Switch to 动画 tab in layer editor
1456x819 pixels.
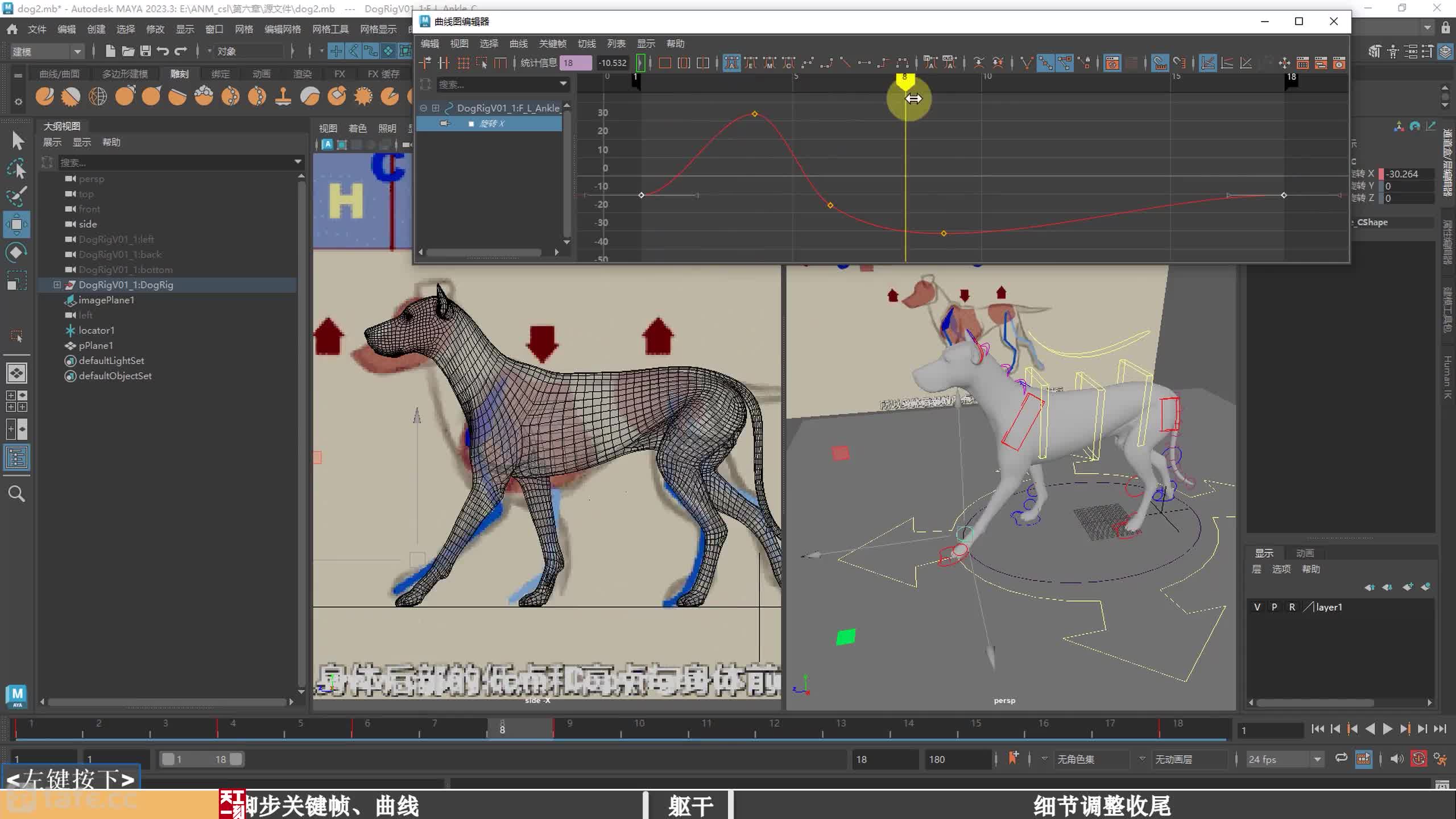[x=1305, y=553]
